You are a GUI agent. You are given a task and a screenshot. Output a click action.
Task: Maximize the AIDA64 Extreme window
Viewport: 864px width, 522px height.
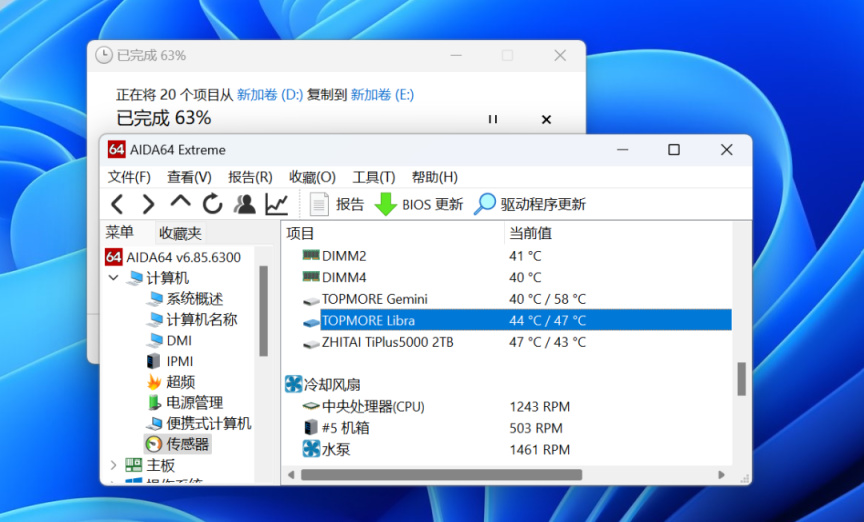pos(673,150)
